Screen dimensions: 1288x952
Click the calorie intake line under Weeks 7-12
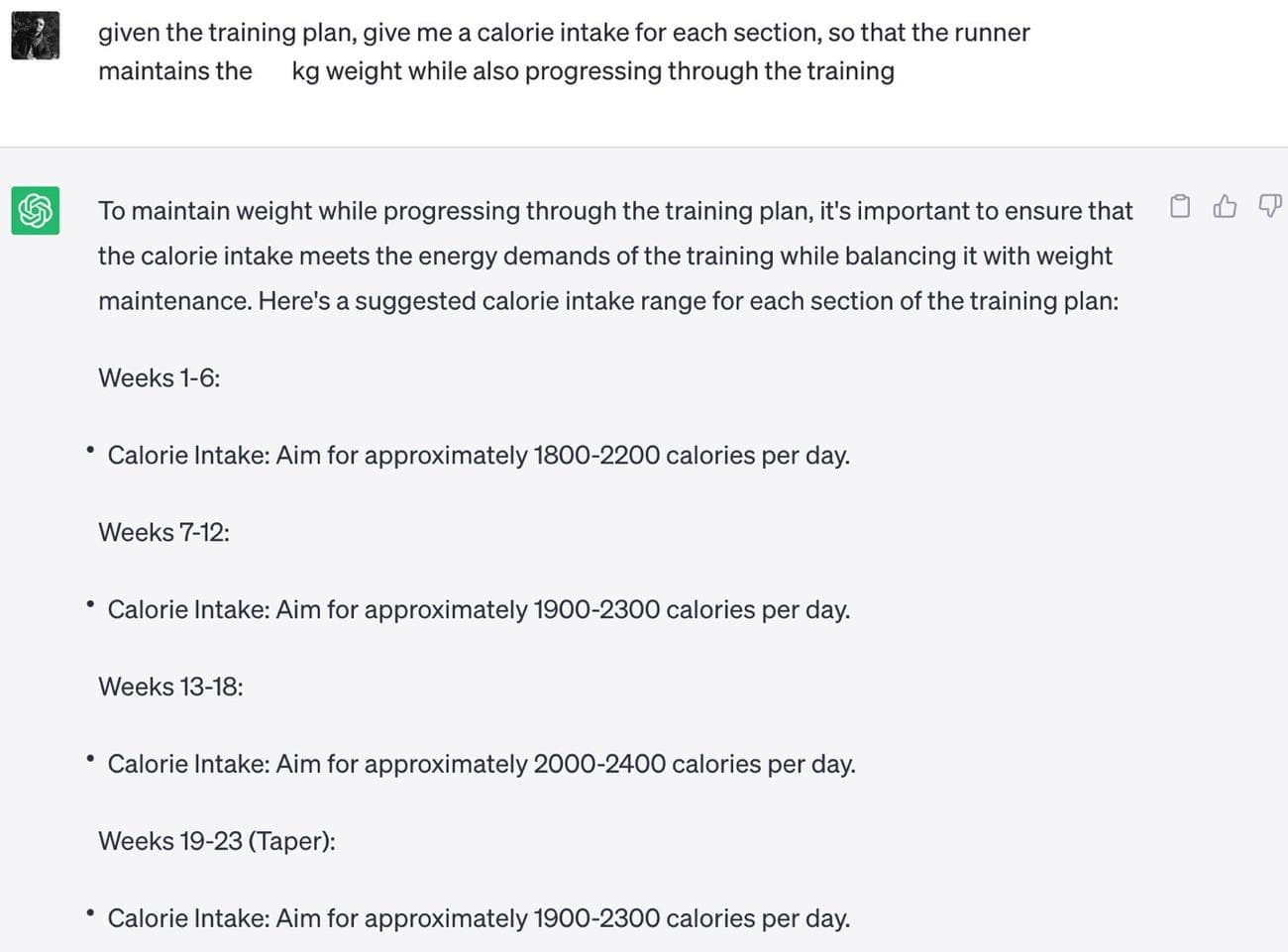(x=478, y=609)
